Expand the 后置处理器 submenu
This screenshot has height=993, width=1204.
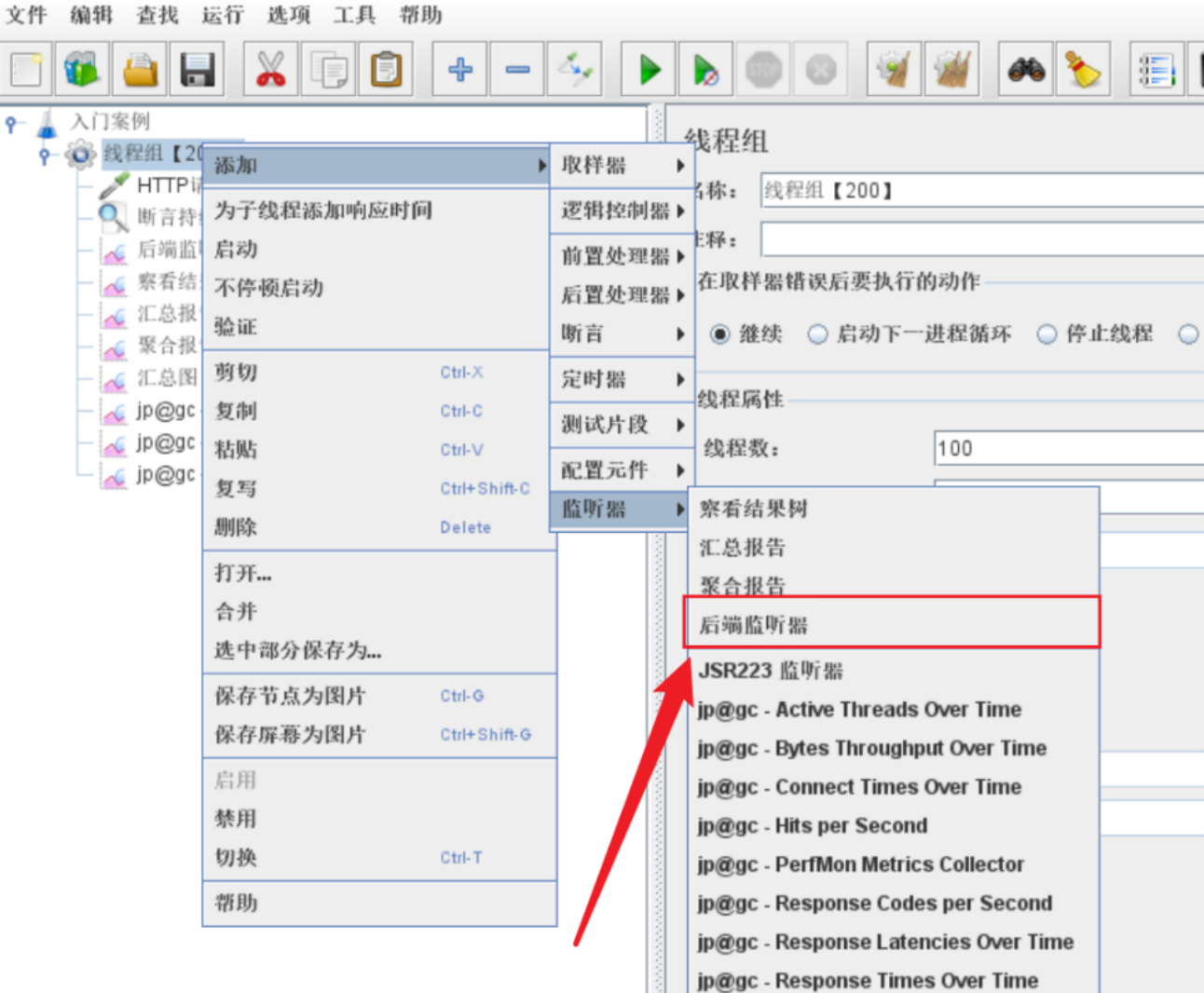[x=623, y=295]
